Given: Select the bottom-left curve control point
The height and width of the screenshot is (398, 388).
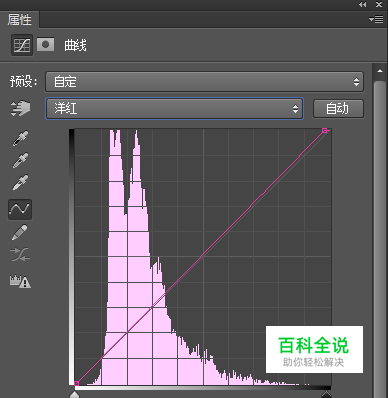Looking at the screenshot, I should [x=76, y=384].
